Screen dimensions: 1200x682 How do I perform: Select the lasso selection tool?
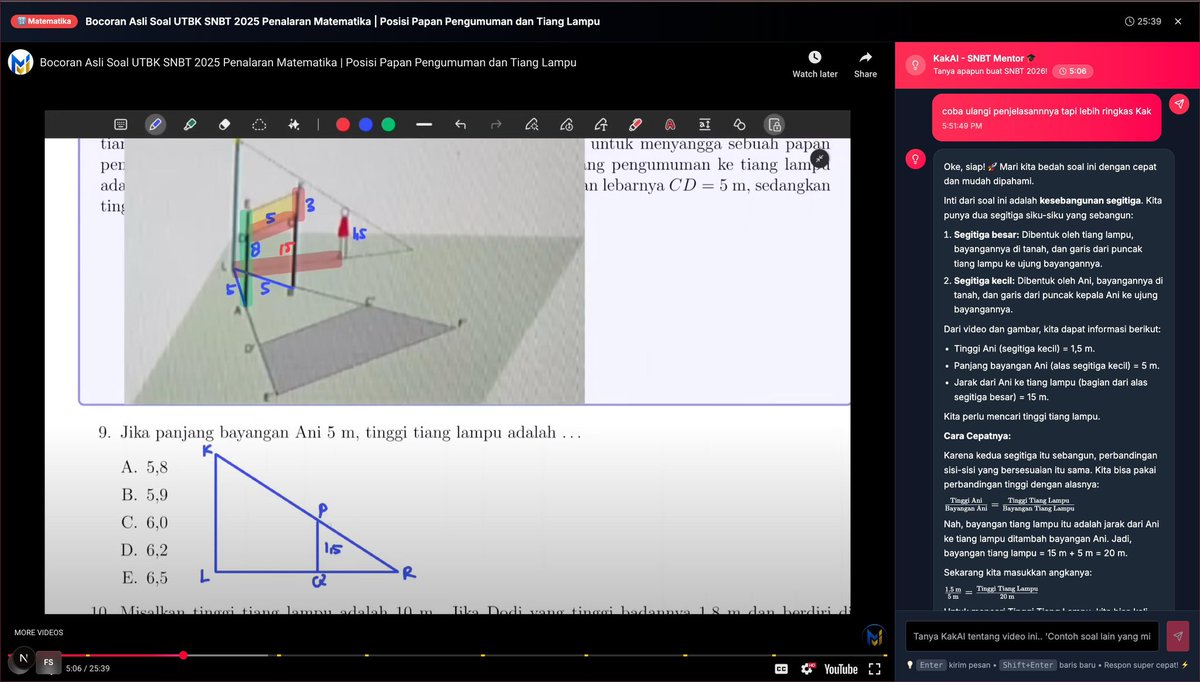(x=259, y=124)
